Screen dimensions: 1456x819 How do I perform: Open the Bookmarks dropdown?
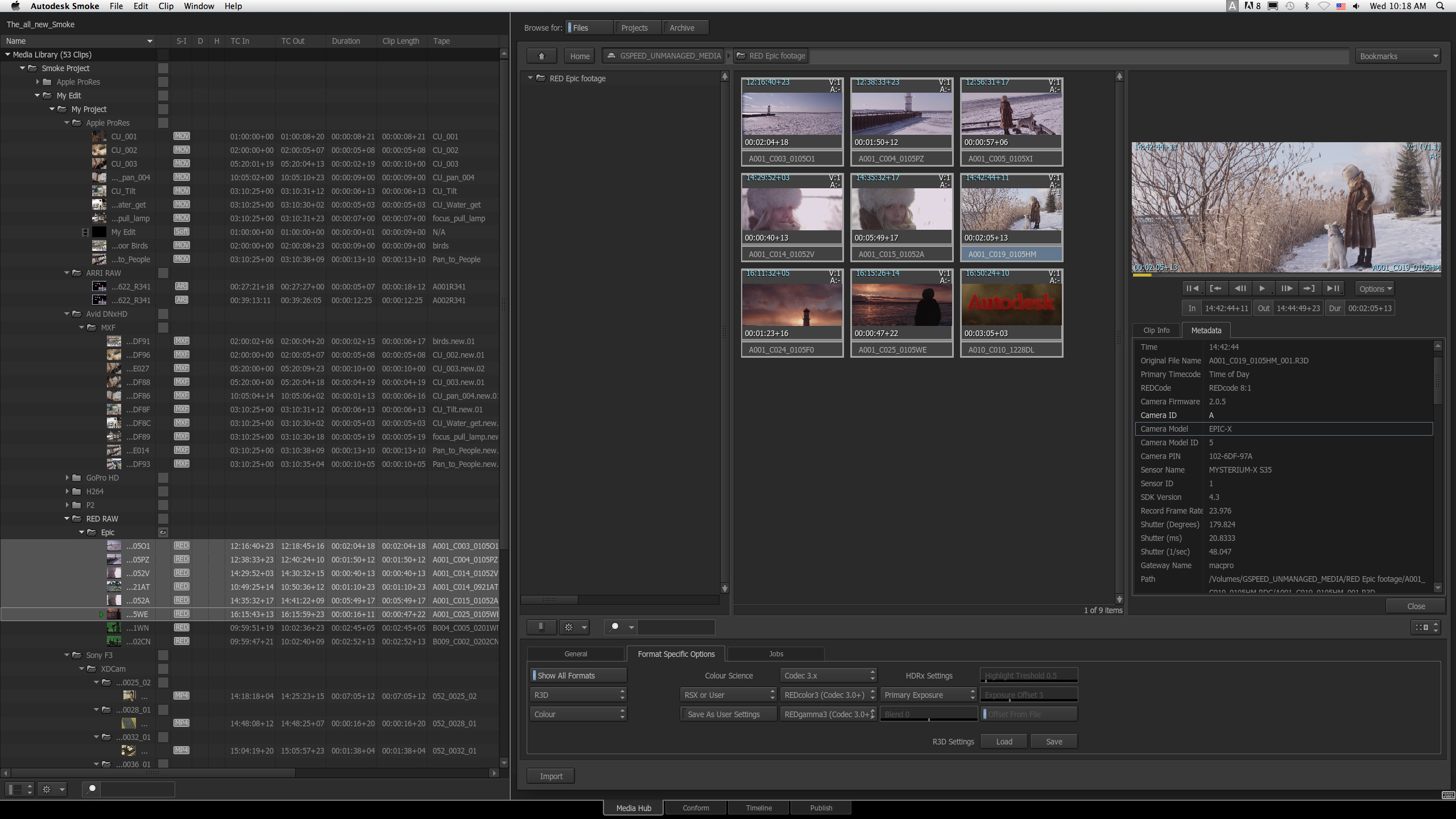click(x=1397, y=56)
